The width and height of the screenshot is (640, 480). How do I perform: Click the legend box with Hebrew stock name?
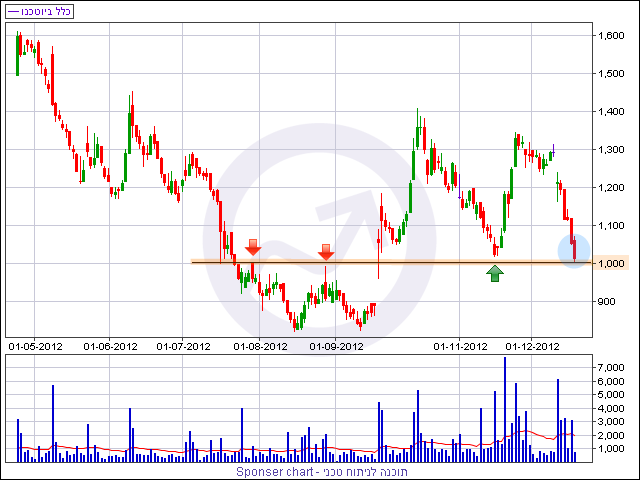click(x=40, y=11)
